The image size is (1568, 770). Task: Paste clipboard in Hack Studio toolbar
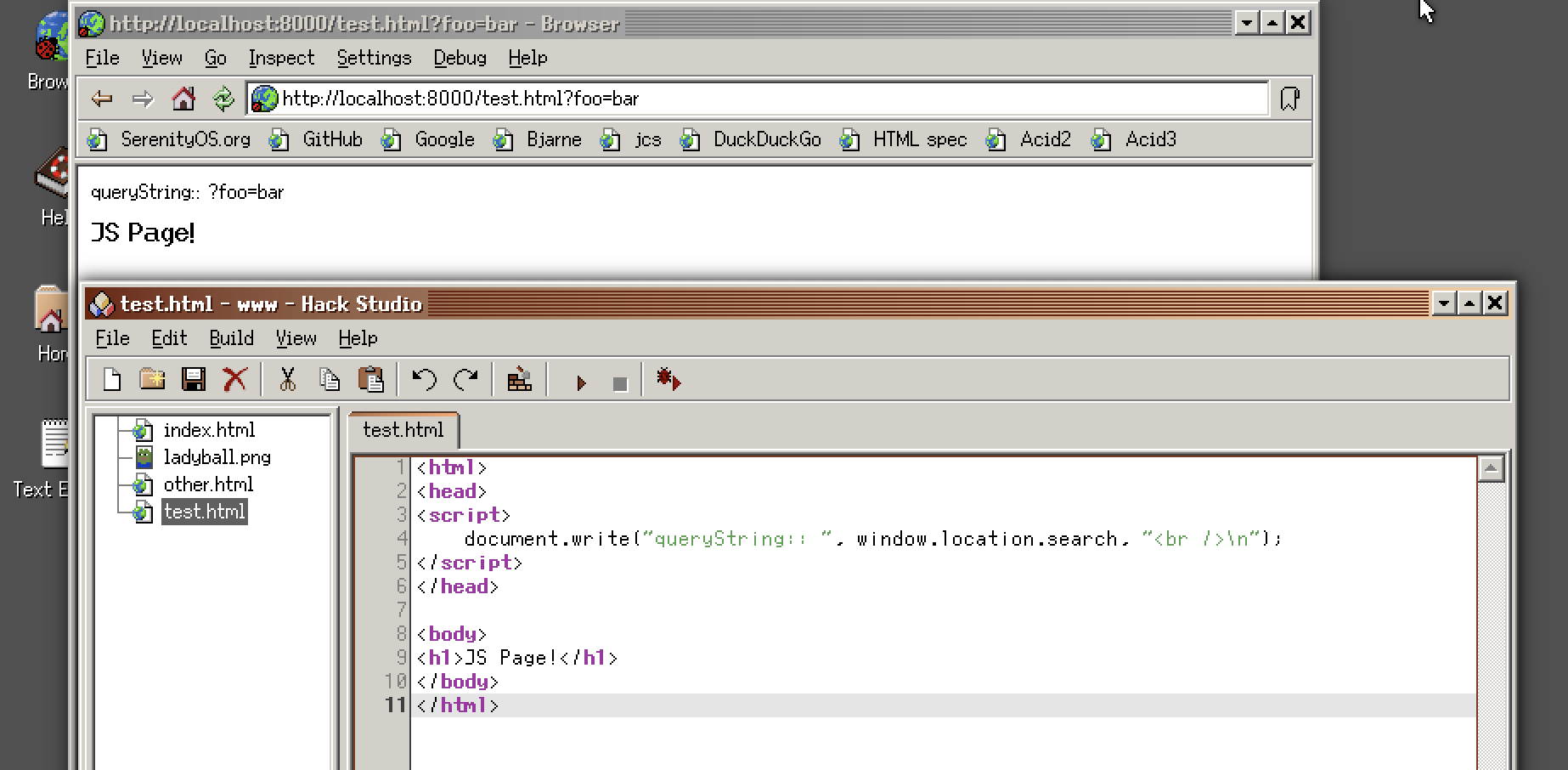[371, 379]
